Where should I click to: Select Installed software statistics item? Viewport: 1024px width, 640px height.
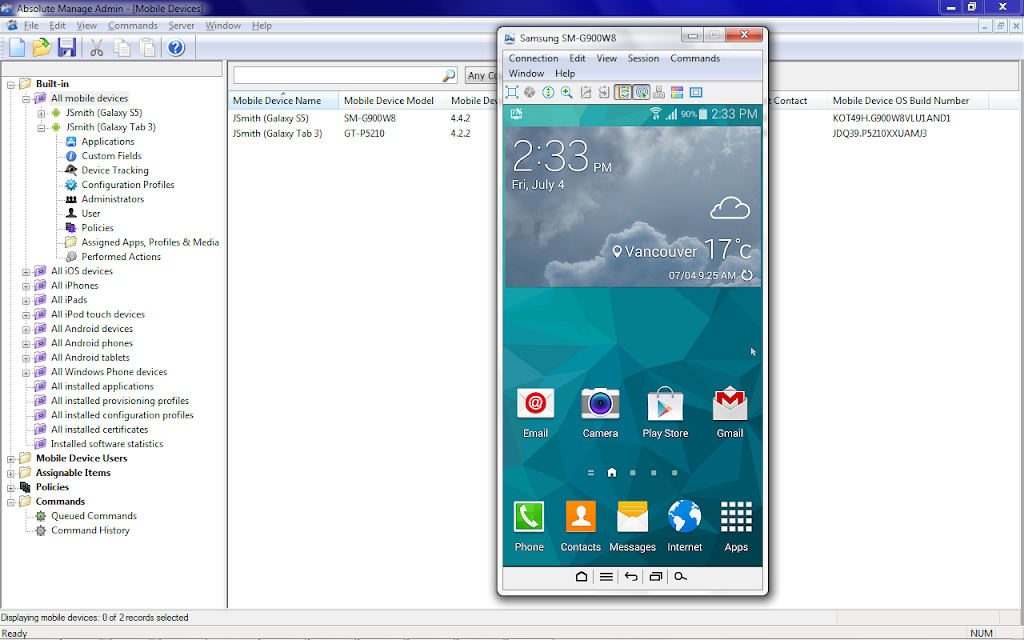[107, 444]
